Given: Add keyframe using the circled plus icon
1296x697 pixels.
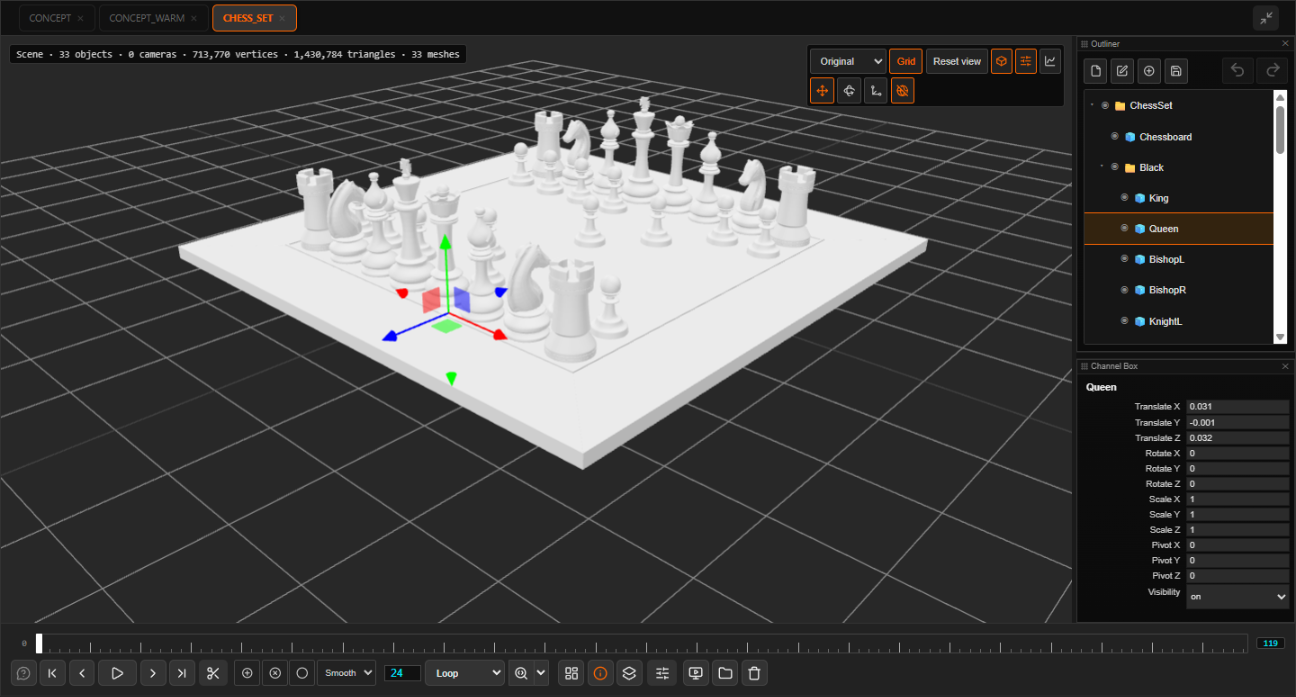Looking at the screenshot, I should pyautogui.click(x=247, y=673).
